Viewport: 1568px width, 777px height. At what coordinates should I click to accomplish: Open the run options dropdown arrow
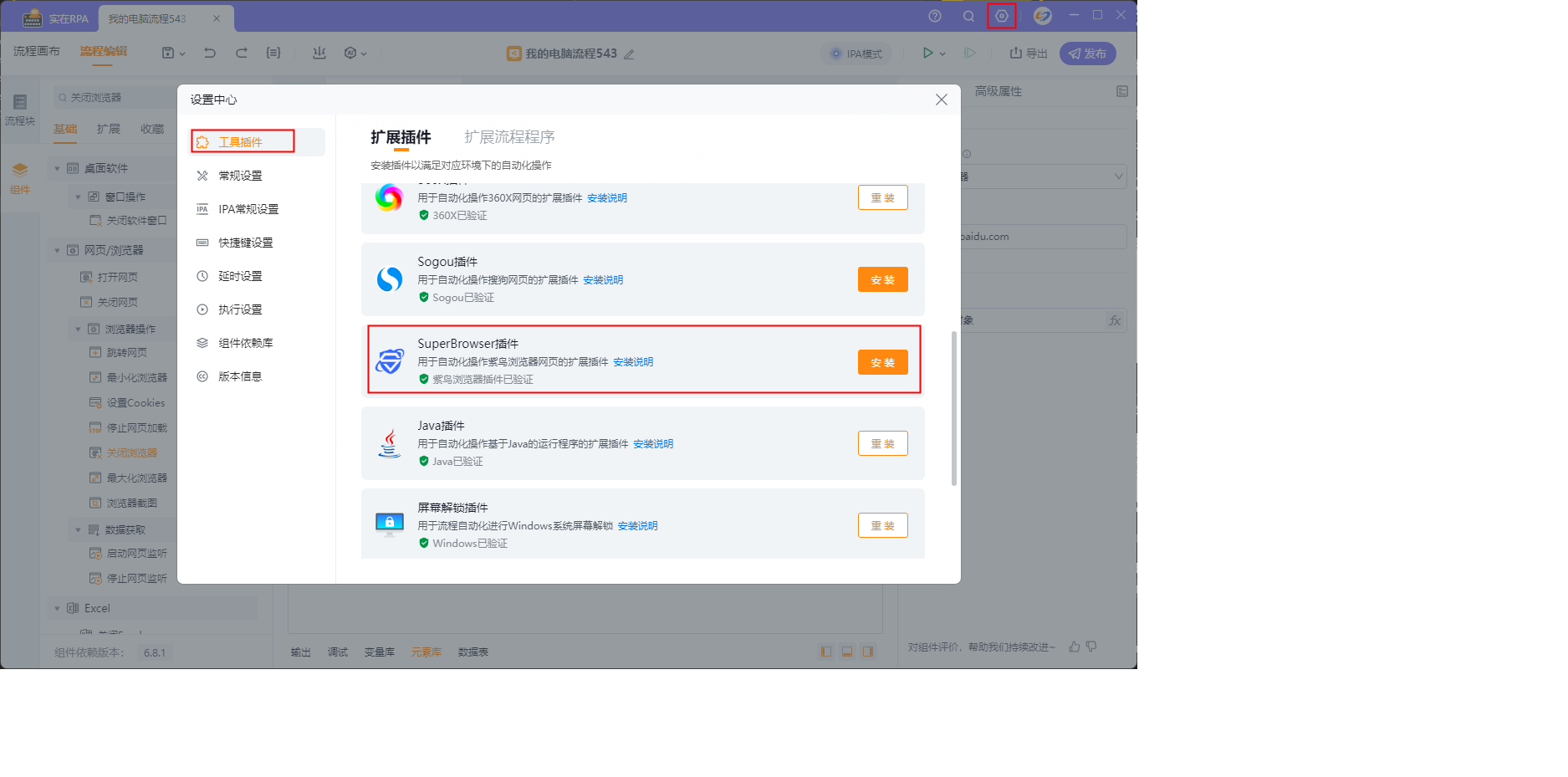coord(942,54)
